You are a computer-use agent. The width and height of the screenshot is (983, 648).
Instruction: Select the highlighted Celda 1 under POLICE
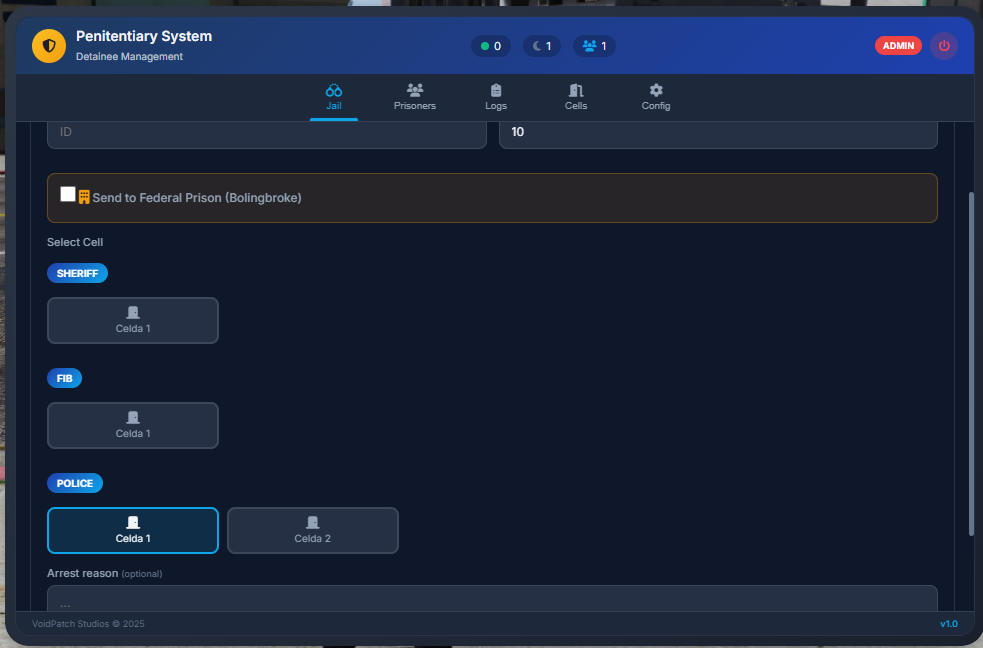click(x=133, y=530)
